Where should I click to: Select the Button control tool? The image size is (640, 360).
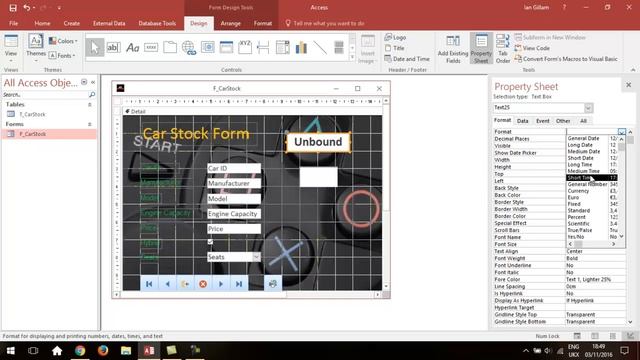[x=151, y=48]
